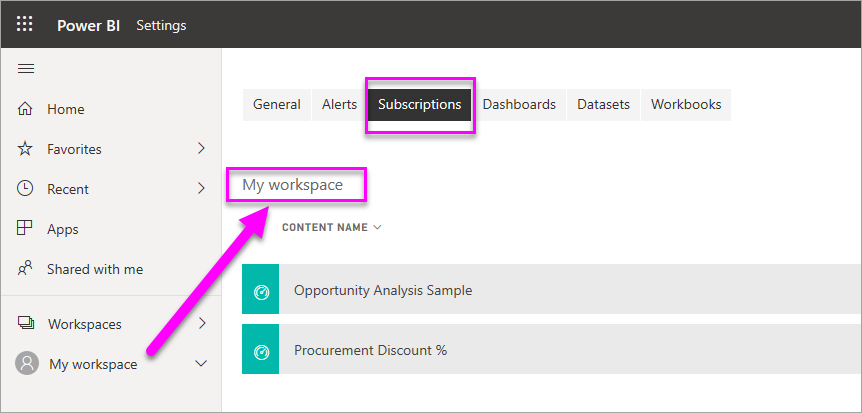Click the Workspaces icon in sidebar
The image size is (862, 413).
26,324
